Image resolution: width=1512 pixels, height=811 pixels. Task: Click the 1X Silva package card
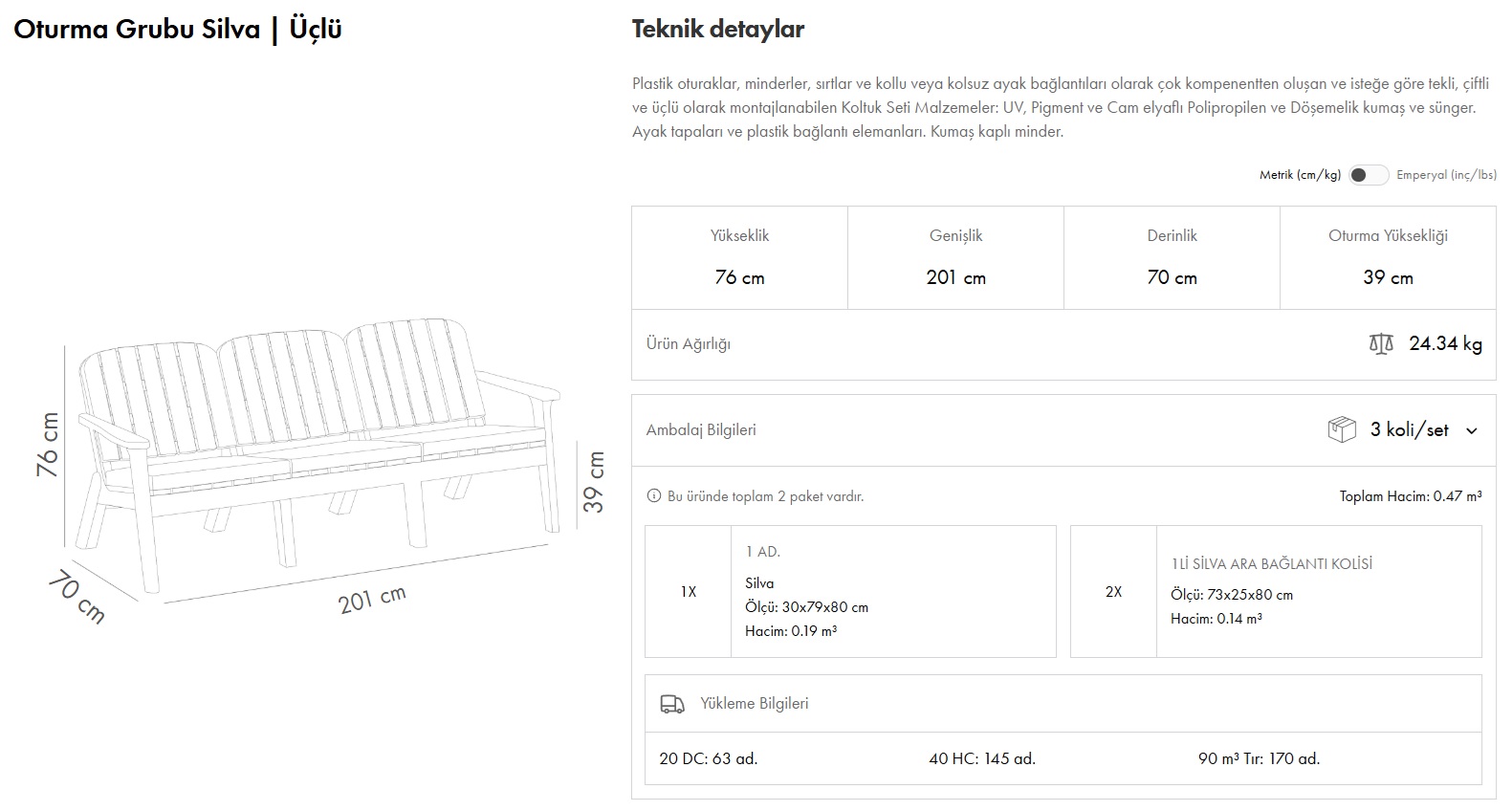click(x=849, y=591)
